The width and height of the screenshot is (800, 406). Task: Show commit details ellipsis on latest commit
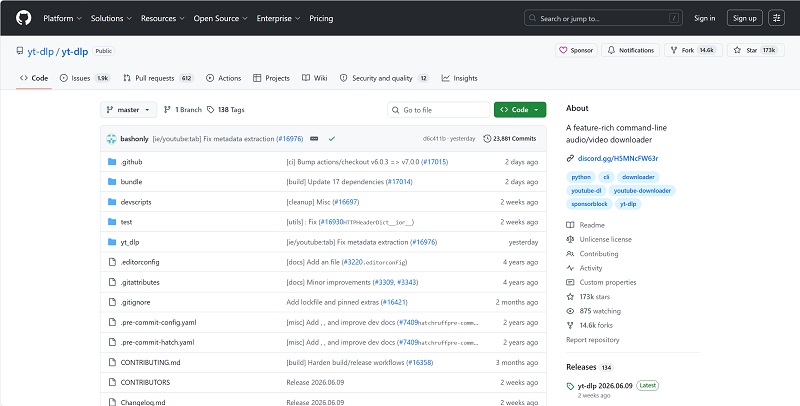(x=314, y=139)
